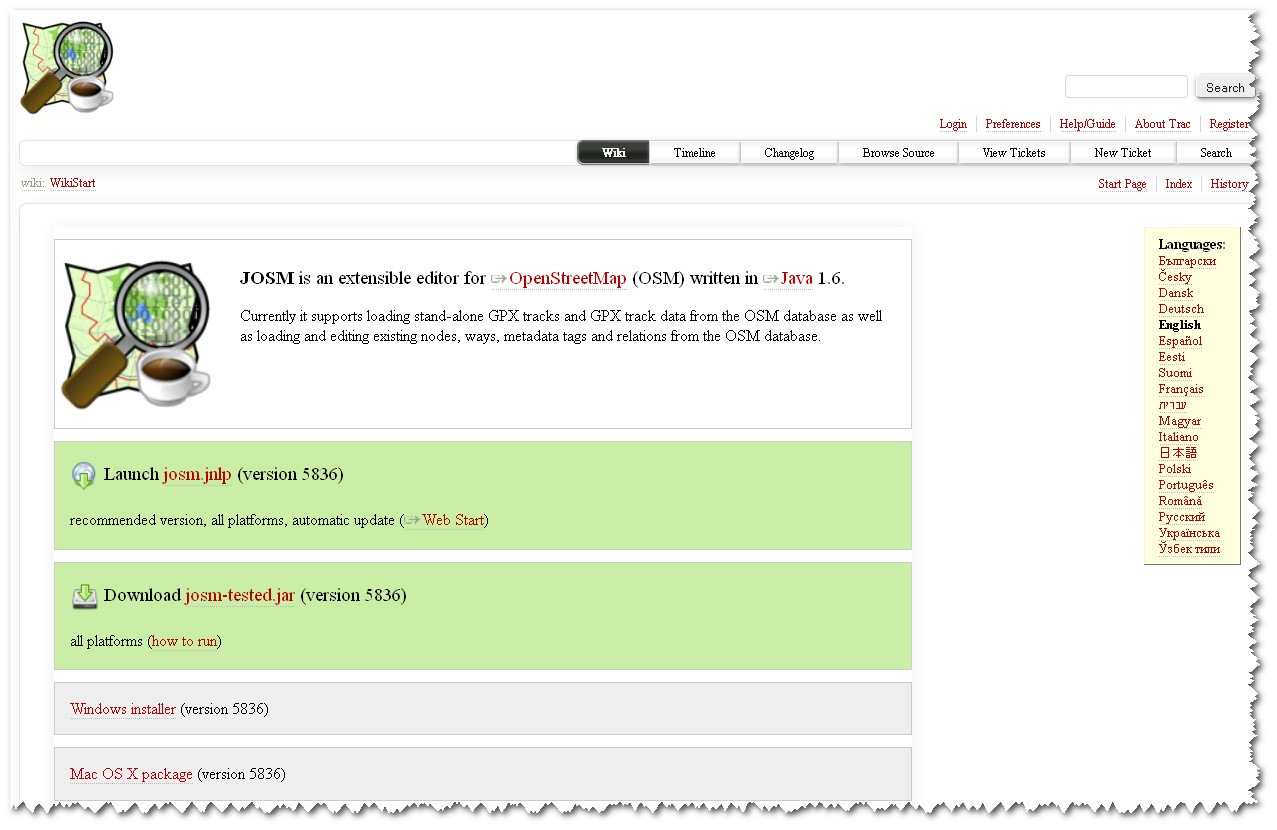Select the Wiki tab

tap(614, 153)
